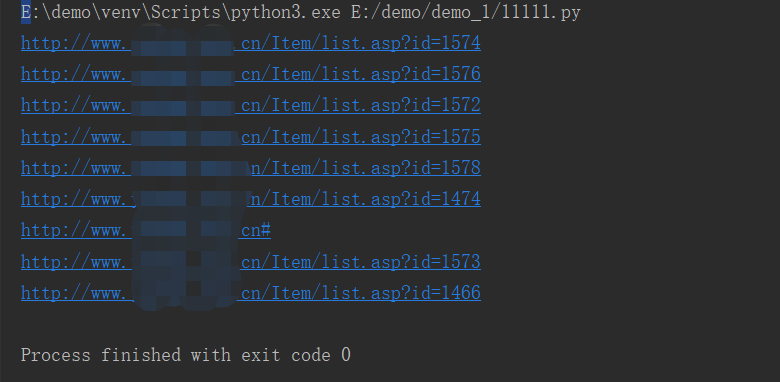Click the word Process in finish message
Image resolution: width=780 pixels, height=382 pixels.
56,355
